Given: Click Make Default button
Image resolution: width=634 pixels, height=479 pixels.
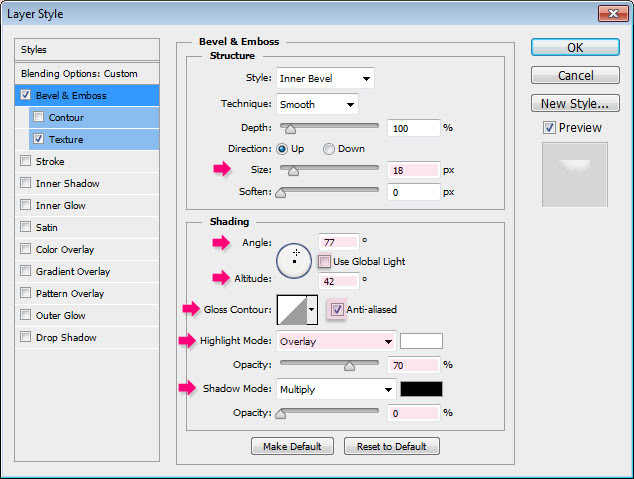Looking at the screenshot, I should [292, 446].
